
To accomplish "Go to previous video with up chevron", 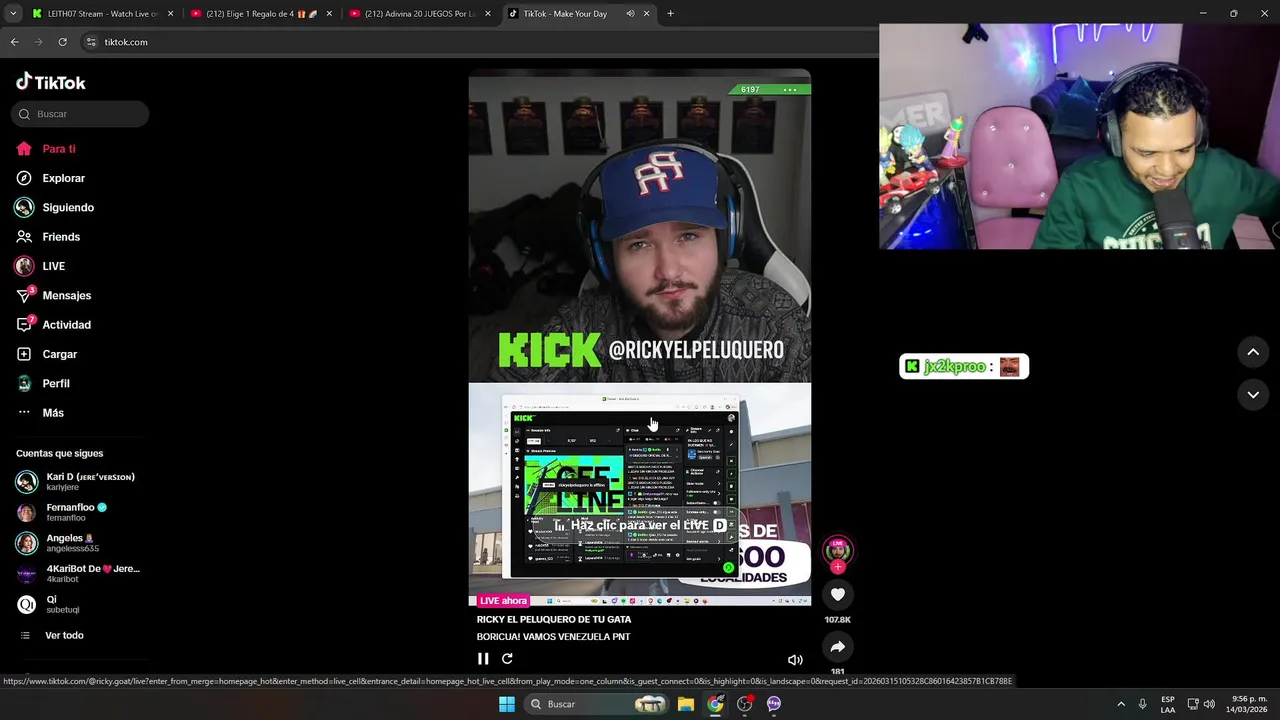I will (1253, 352).
